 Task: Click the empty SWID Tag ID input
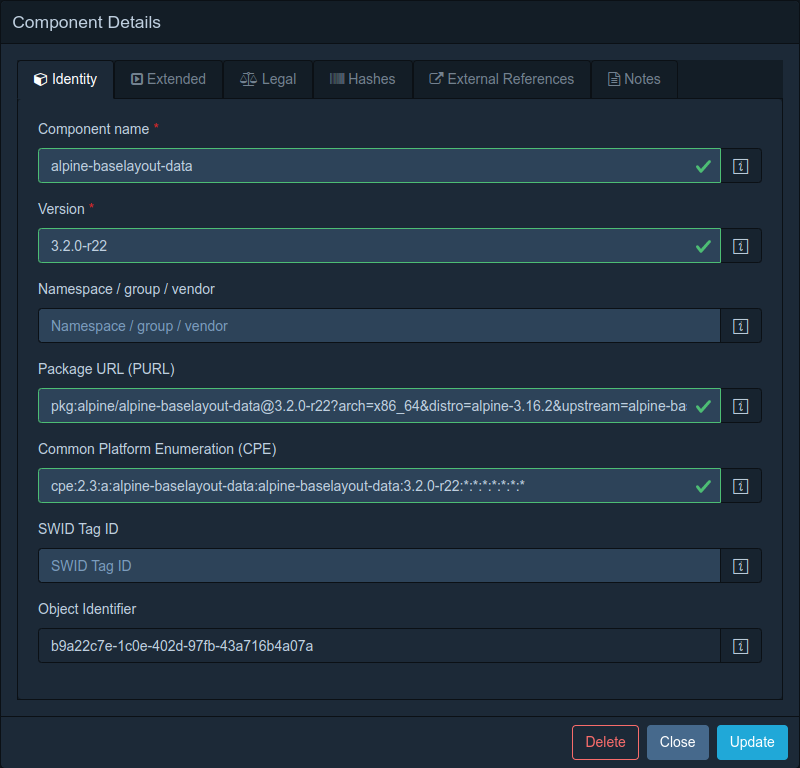pos(380,565)
